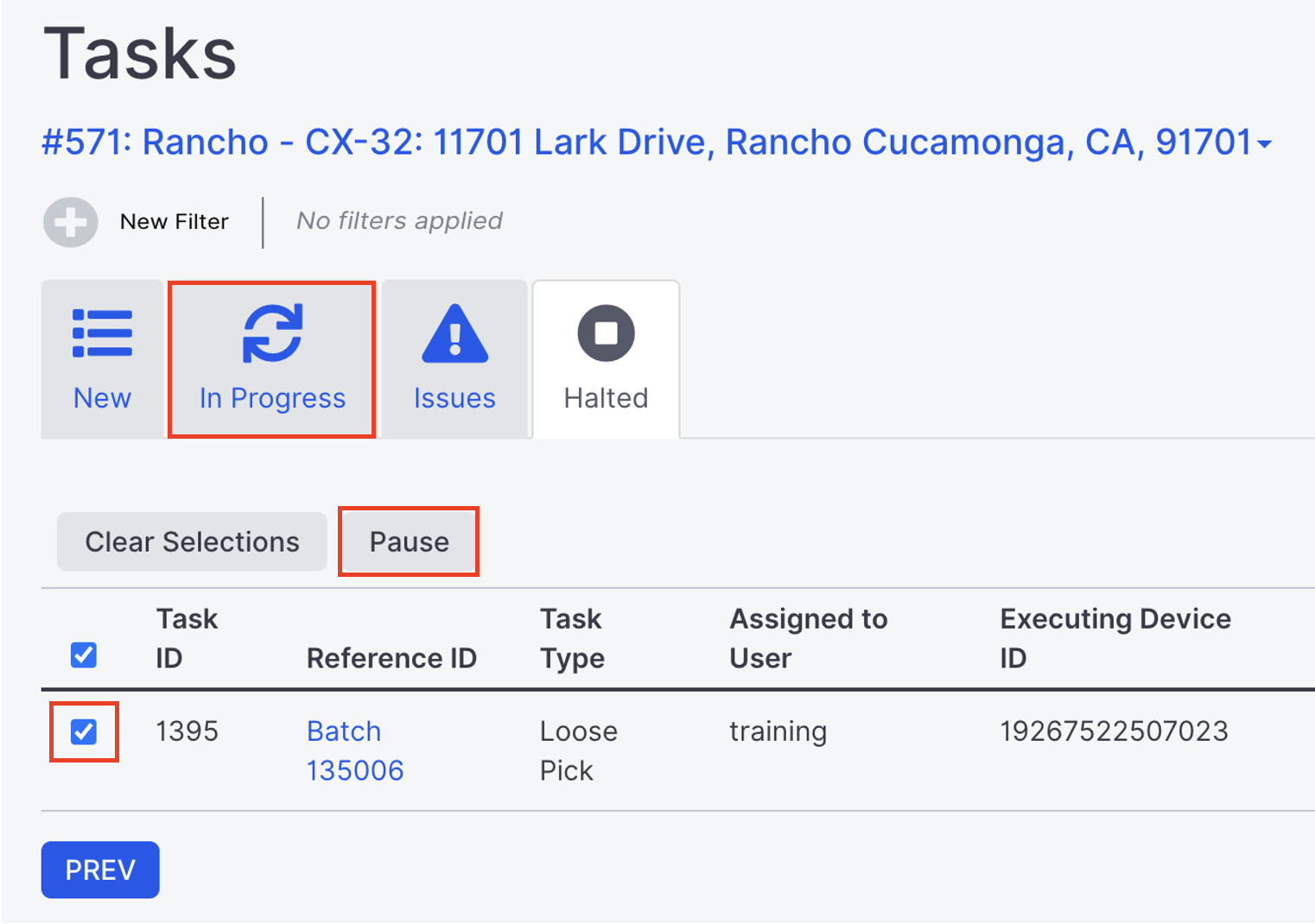Open the Issues tab
The height and width of the screenshot is (924, 1315).
pyautogui.click(x=454, y=359)
